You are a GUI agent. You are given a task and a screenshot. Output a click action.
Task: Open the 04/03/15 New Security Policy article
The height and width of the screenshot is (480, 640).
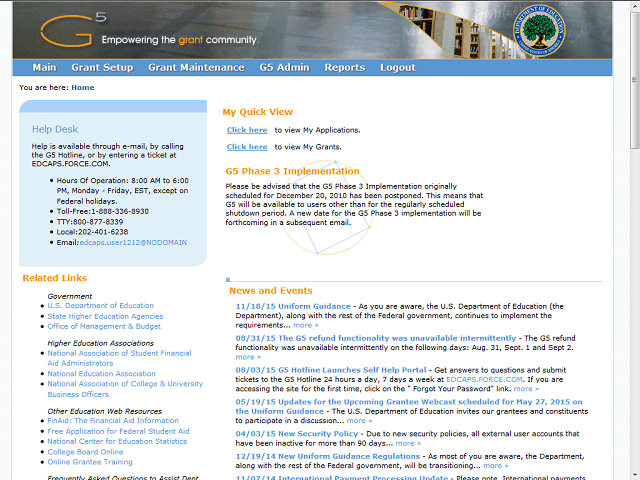[296, 434]
